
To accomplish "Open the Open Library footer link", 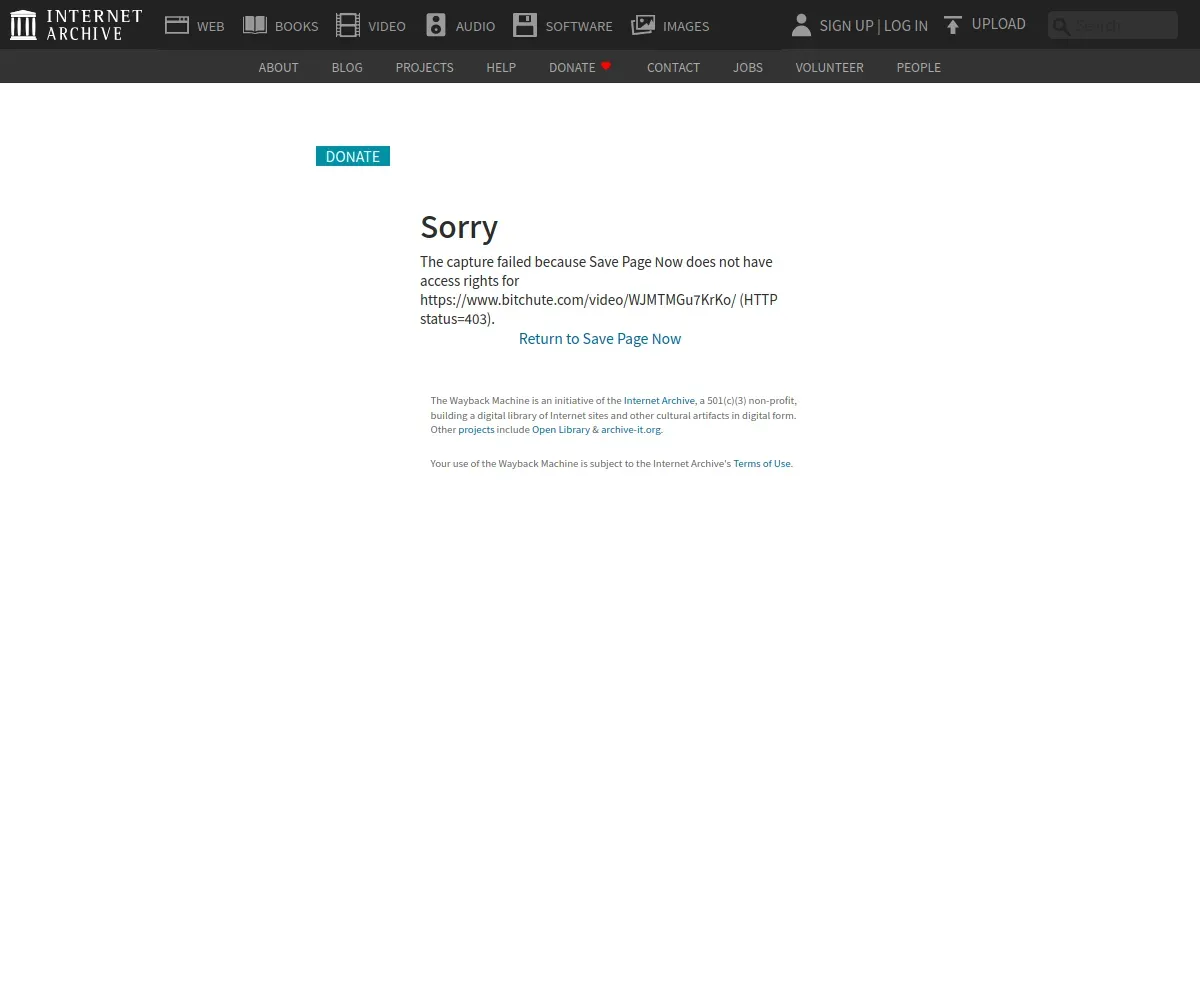I will (561, 429).
